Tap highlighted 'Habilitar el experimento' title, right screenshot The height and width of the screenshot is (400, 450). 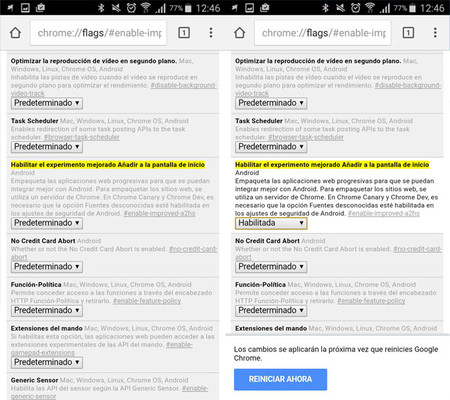point(332,165)
